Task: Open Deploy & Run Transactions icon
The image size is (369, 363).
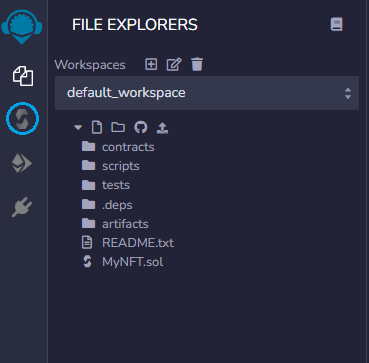Action: click(x=22, y=164)
